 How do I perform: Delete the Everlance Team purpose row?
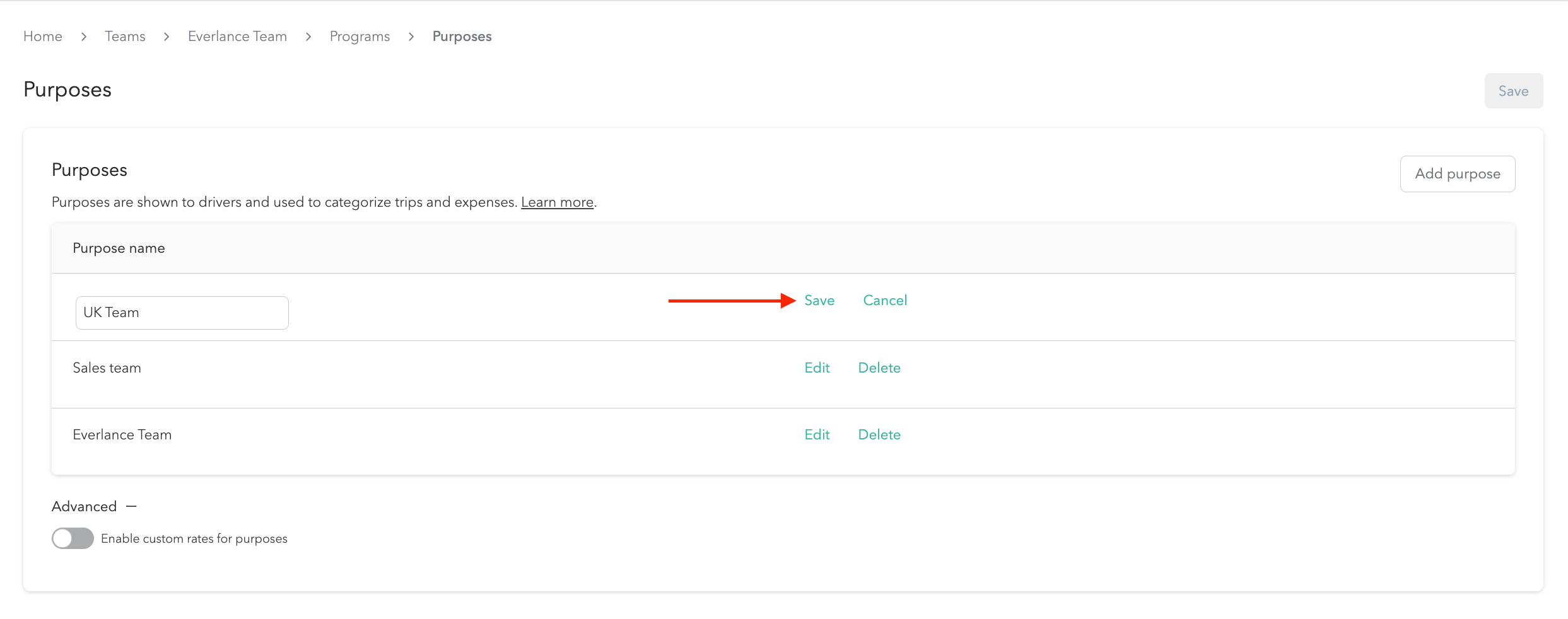tap(879, 435)
